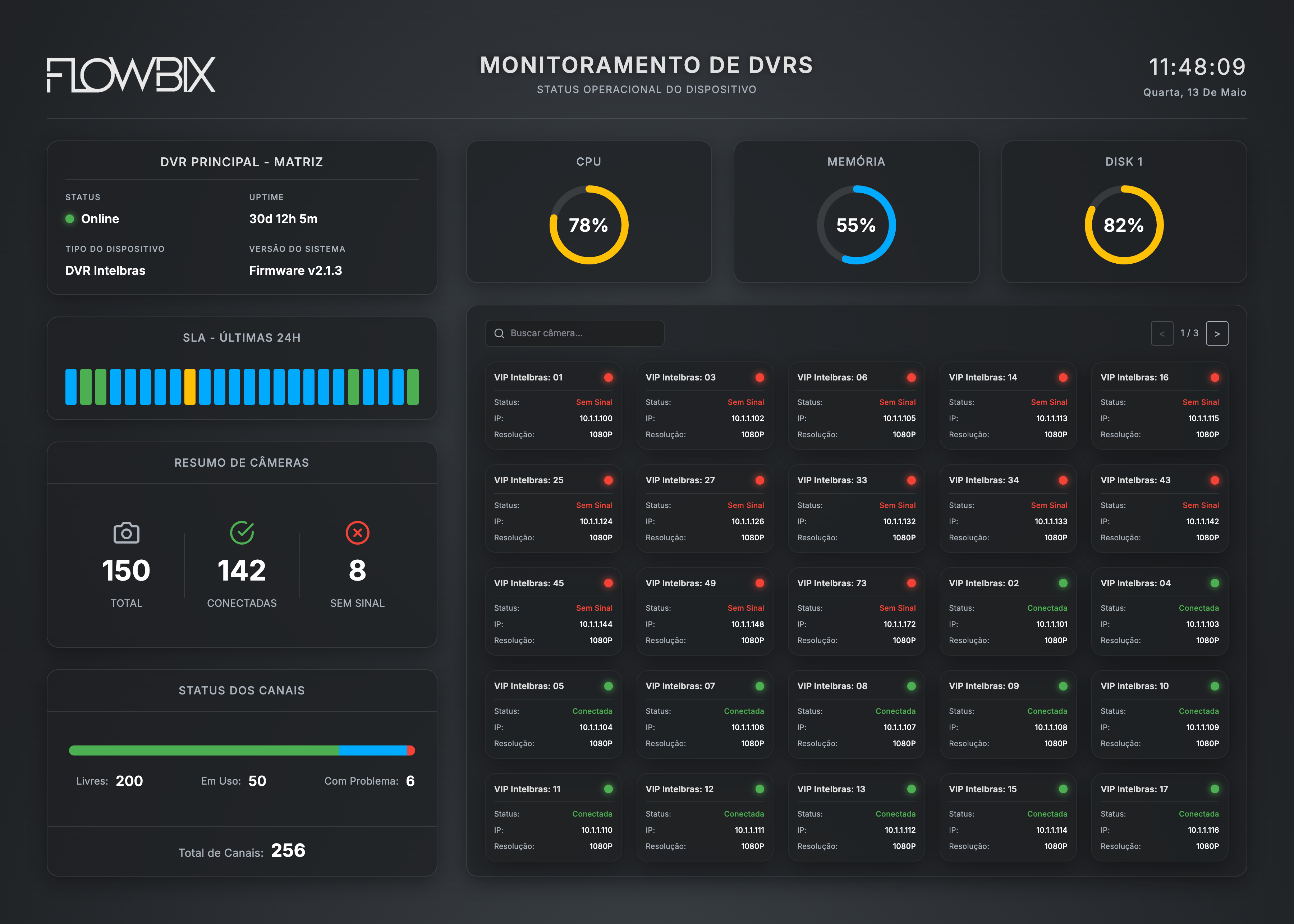
Task: Click the Disk 1 82% gauge
Action: point(1124,225)
